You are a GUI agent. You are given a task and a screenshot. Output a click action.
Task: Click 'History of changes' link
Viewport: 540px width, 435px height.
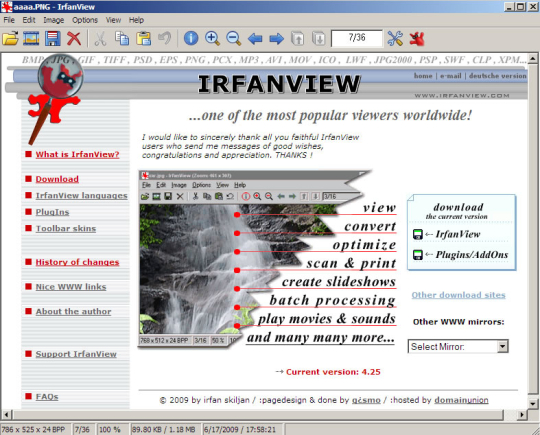(x=77, y=262)
